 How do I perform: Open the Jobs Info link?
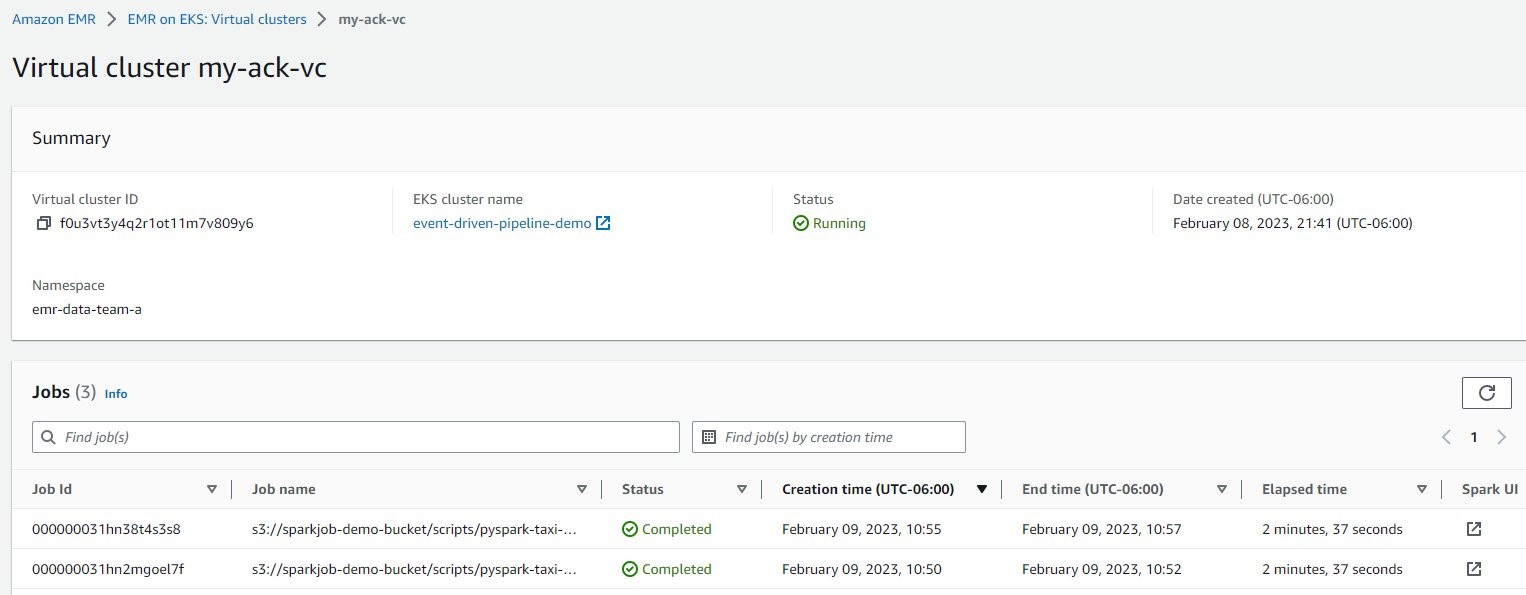(116, 394)
